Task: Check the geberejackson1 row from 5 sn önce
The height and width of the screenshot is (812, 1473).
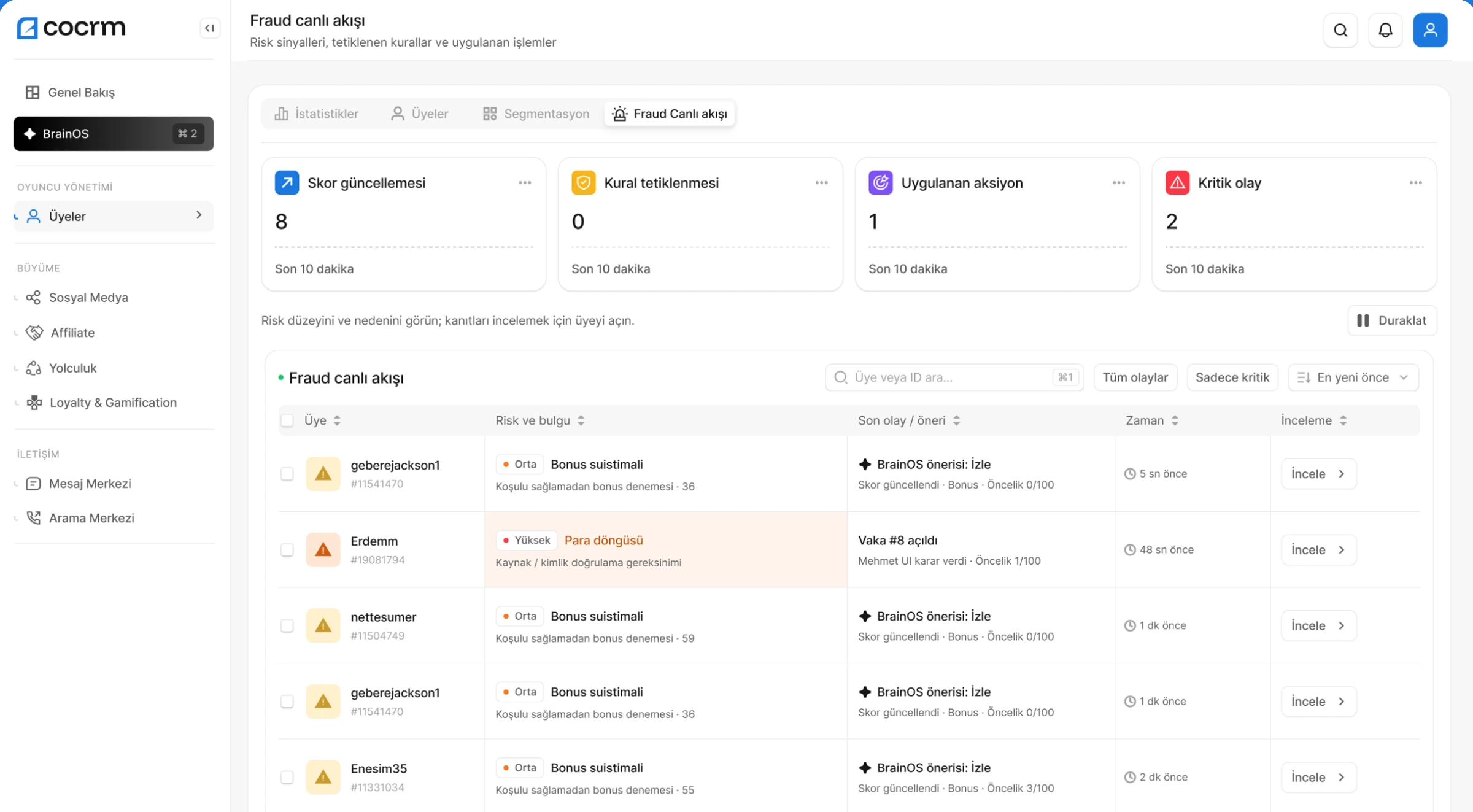Action: (x=287, y=474)
